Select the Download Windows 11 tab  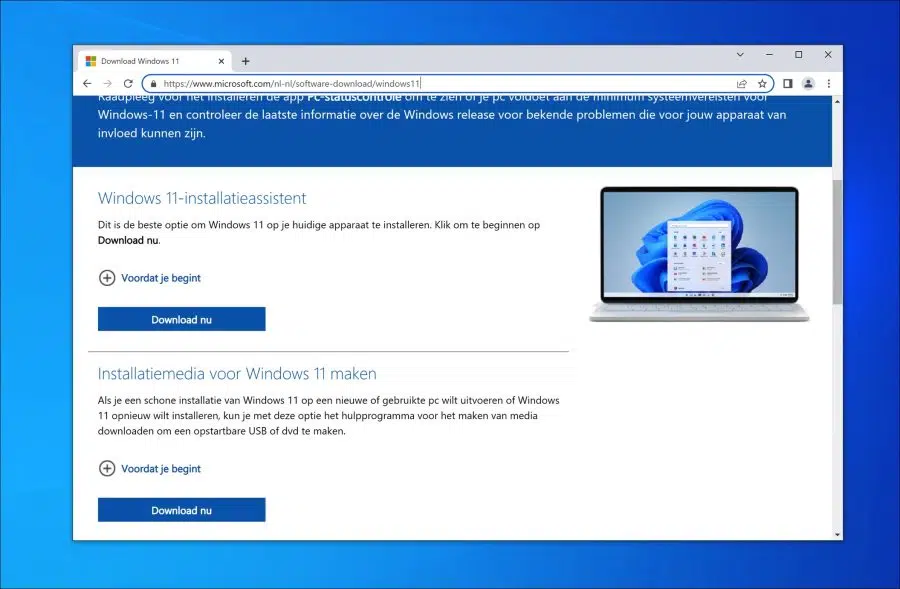[152, 61]
